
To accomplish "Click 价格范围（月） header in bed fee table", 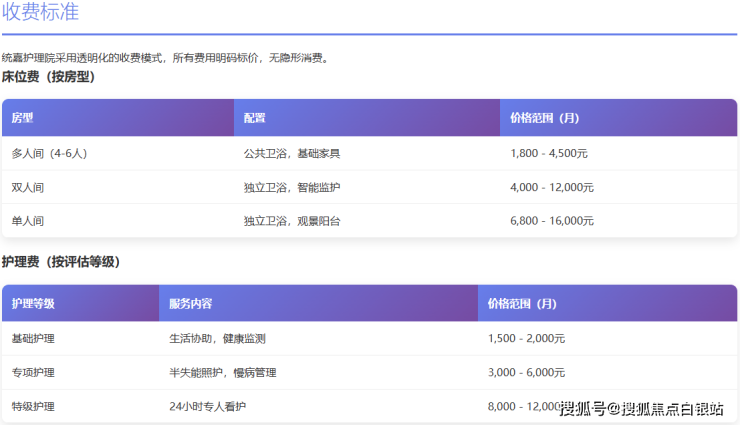I will [544, 118].
